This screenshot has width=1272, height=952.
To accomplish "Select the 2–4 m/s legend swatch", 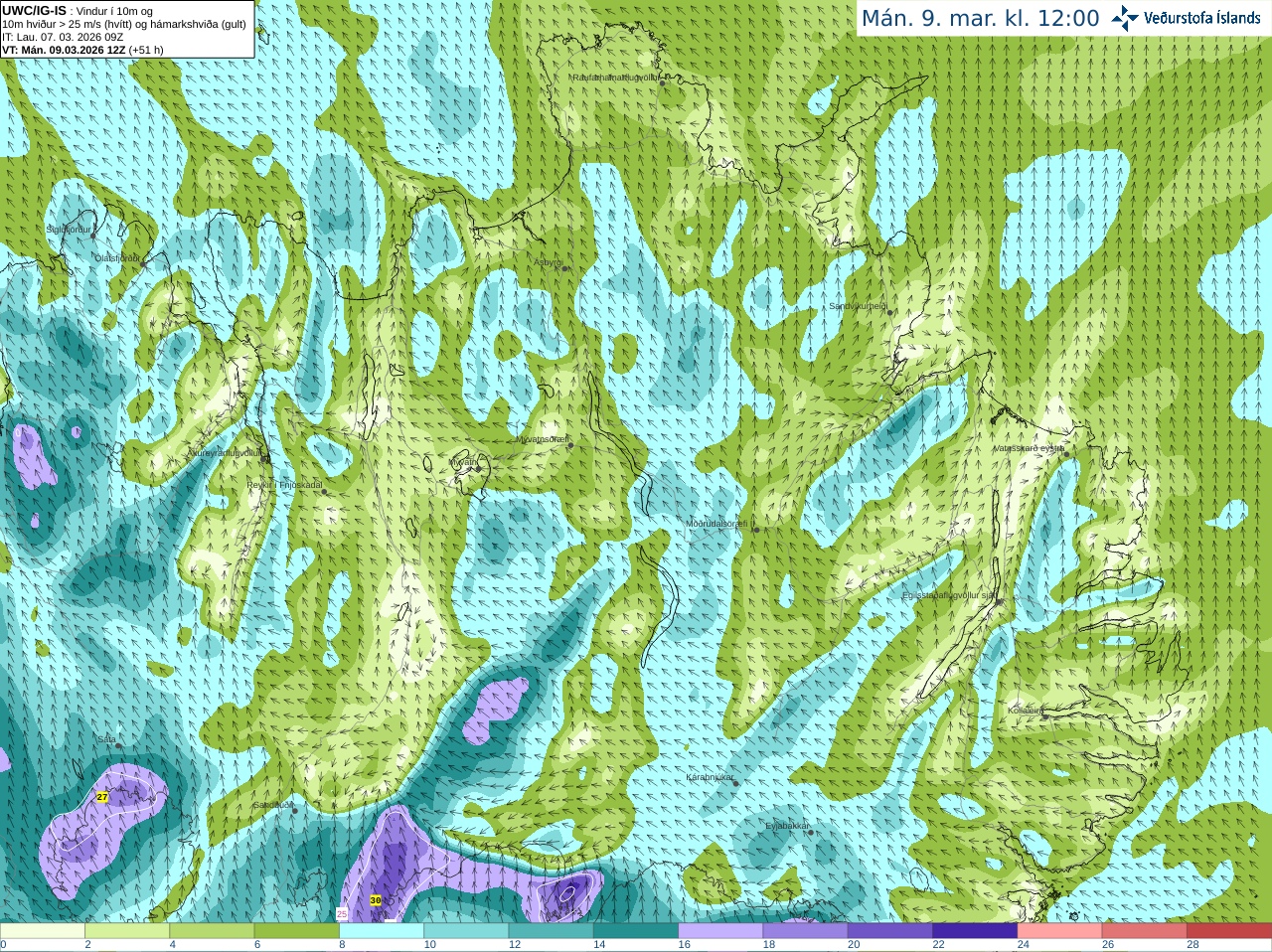I will point(127,931).
